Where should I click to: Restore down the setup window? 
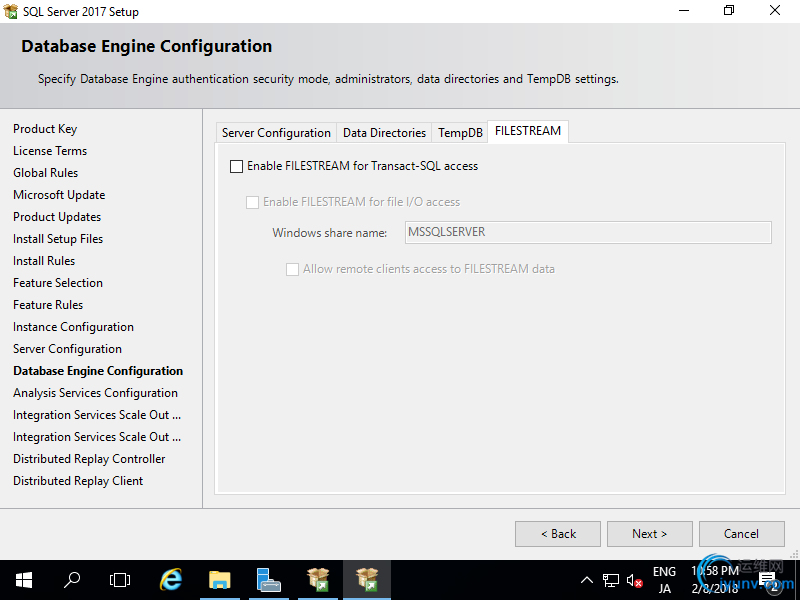click(x=729, y=11)
